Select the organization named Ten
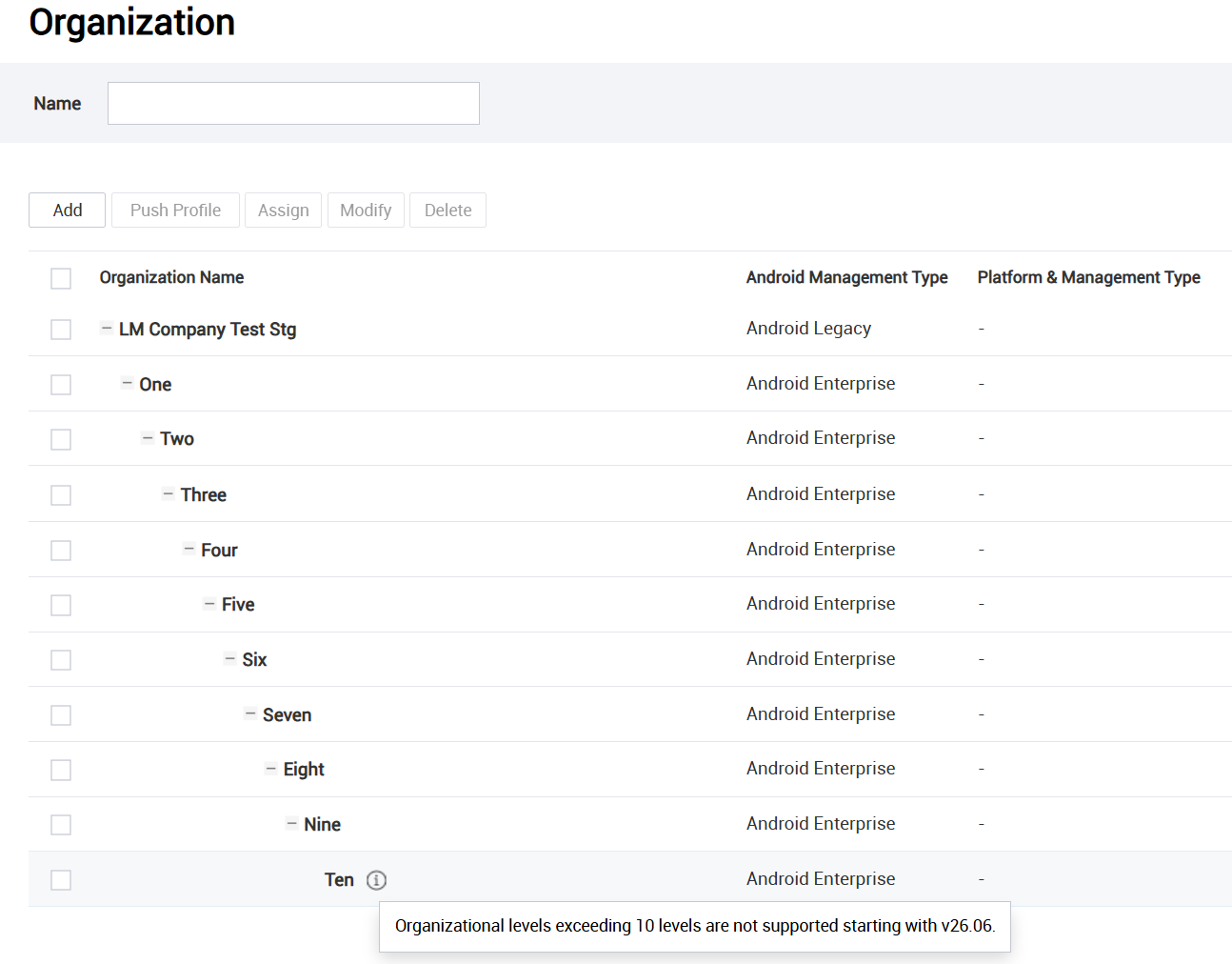 click(339, 880)
